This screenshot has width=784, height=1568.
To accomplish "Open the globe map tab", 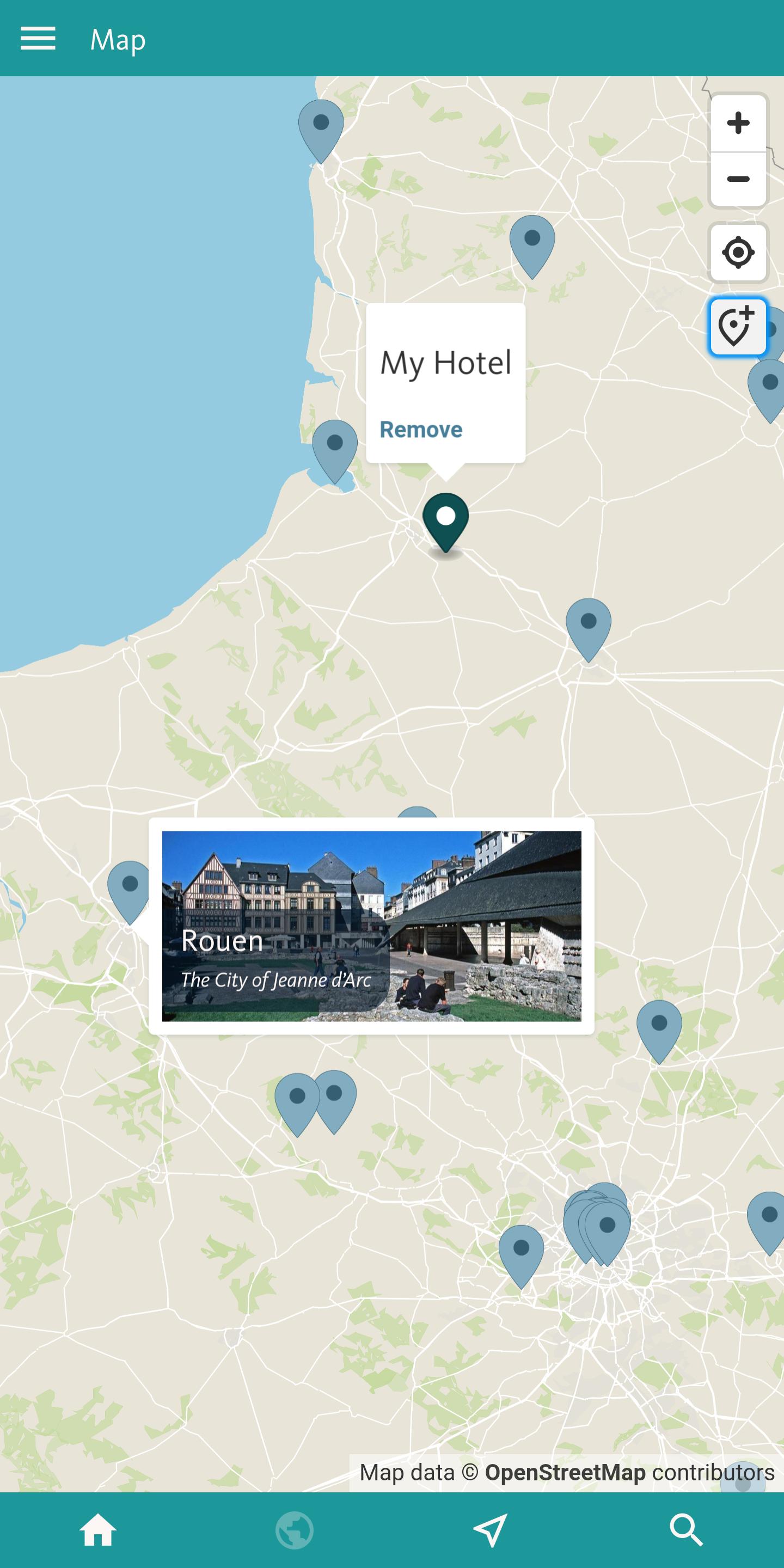I will [x=294, y=1530].
